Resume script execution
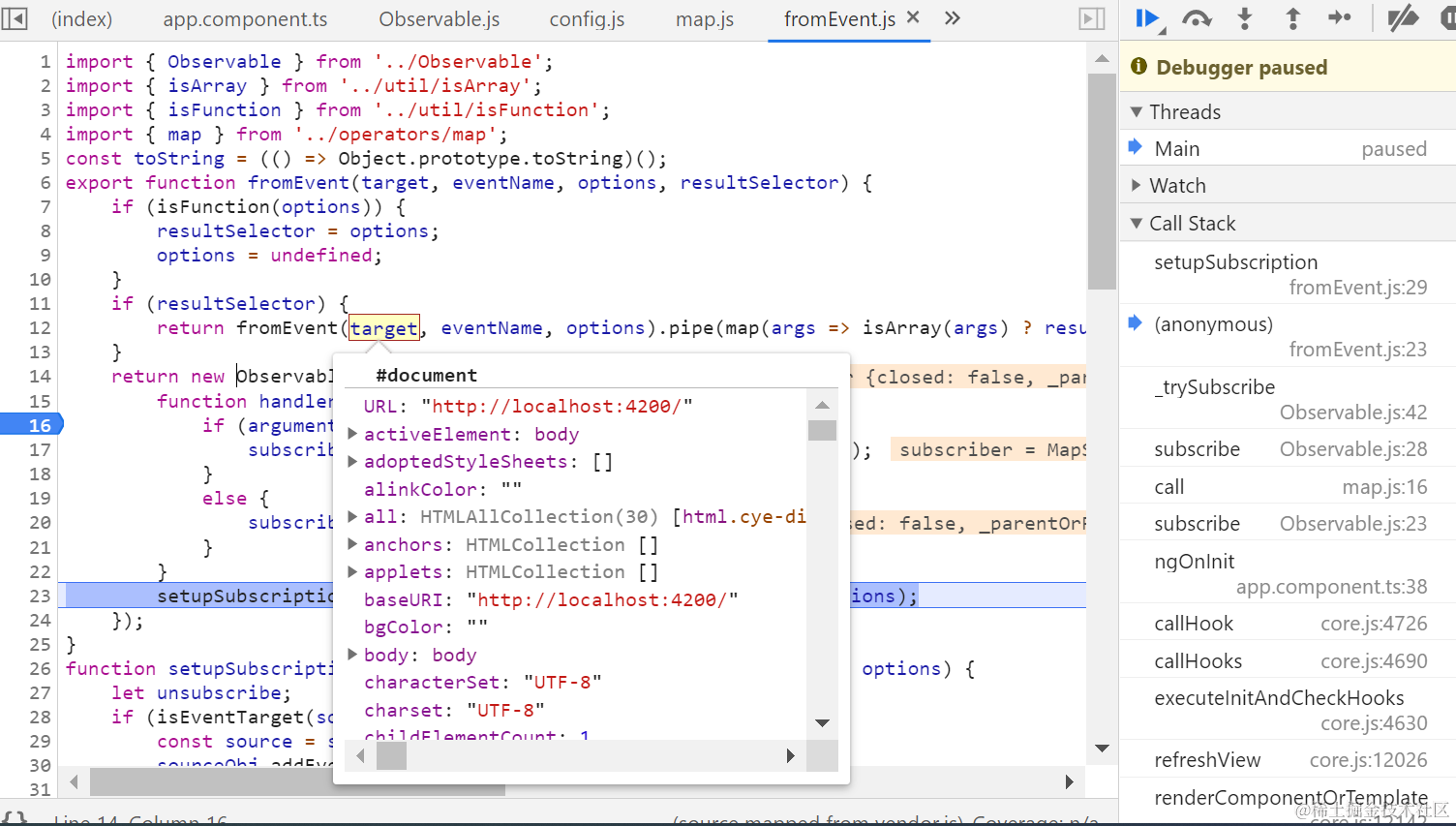 pos(1148,18)
